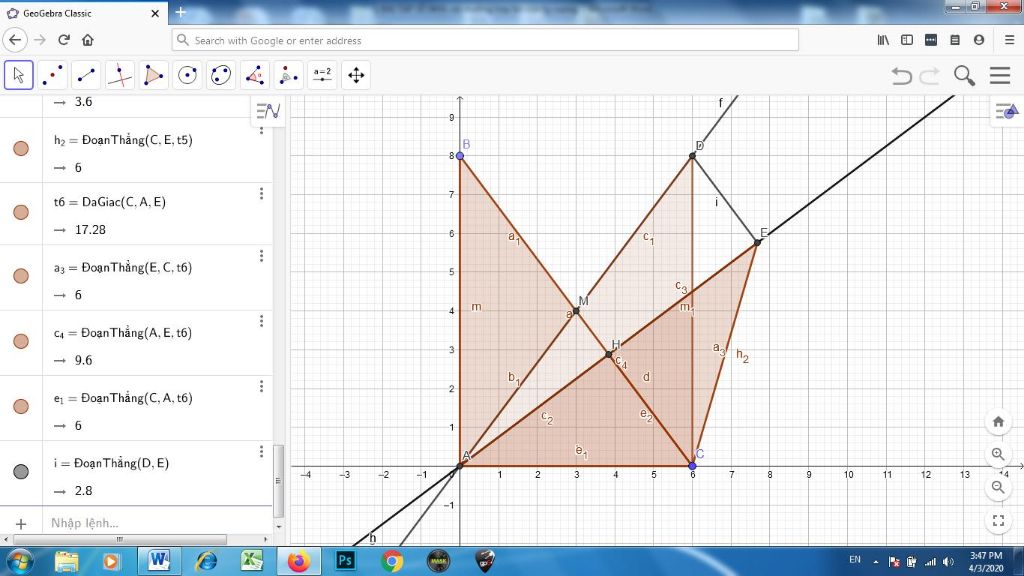Toggle visibility of polygon t6

click(x=21, y=212)
